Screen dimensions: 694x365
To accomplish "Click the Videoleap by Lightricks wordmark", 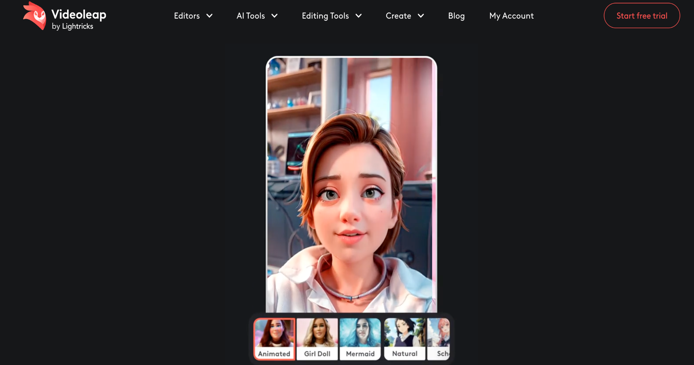I will coord(79,19).
